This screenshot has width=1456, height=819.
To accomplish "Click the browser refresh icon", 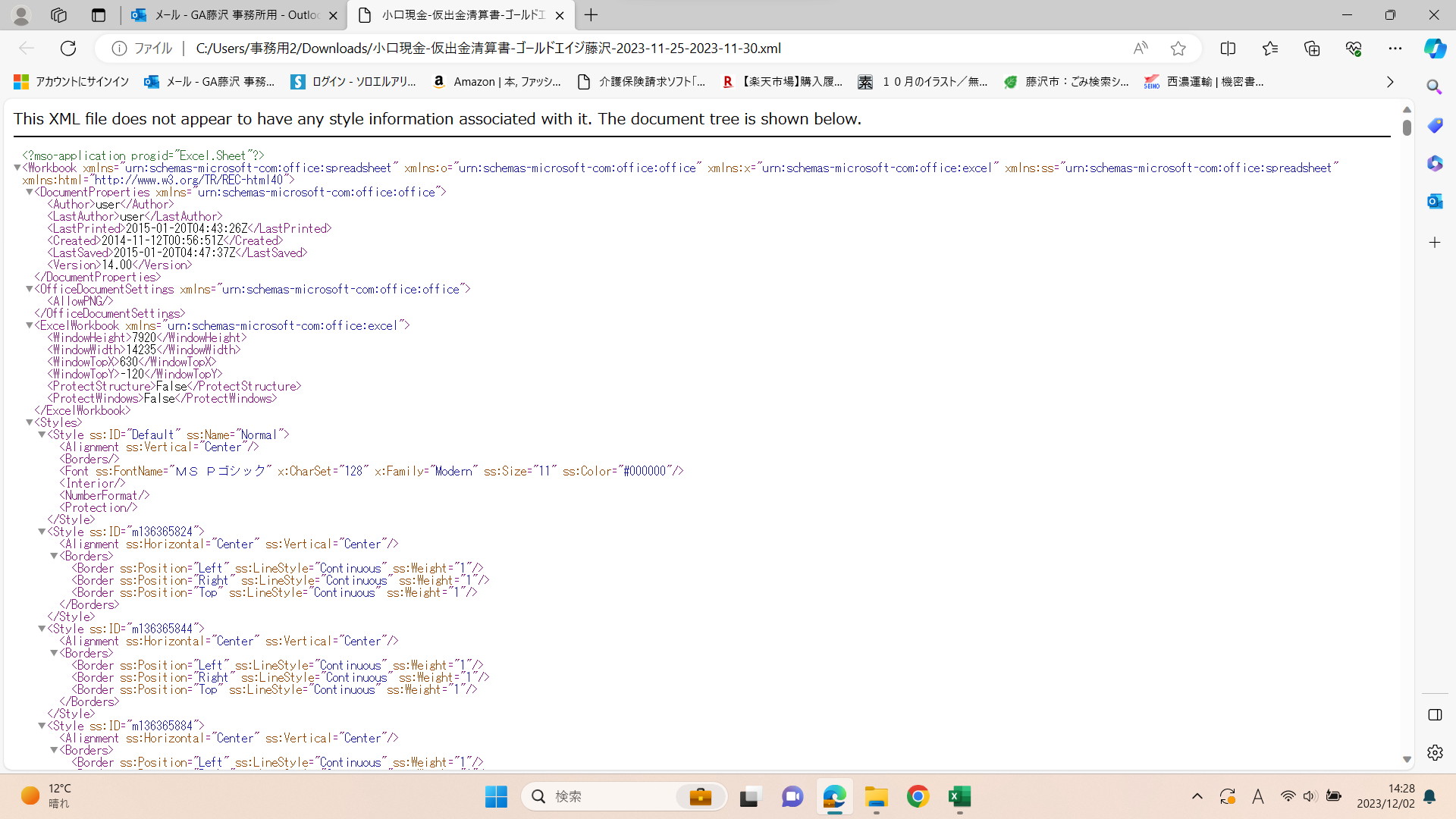I will (x=68, y=49).
